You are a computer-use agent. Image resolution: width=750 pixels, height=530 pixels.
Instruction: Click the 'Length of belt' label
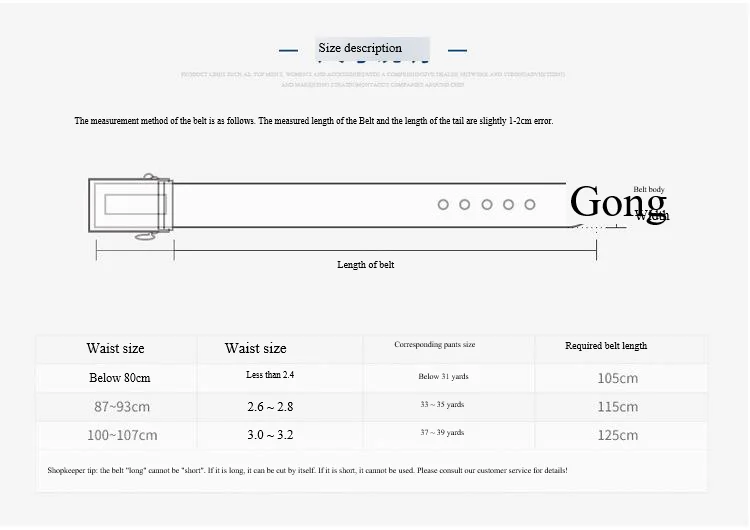(365, 265)
